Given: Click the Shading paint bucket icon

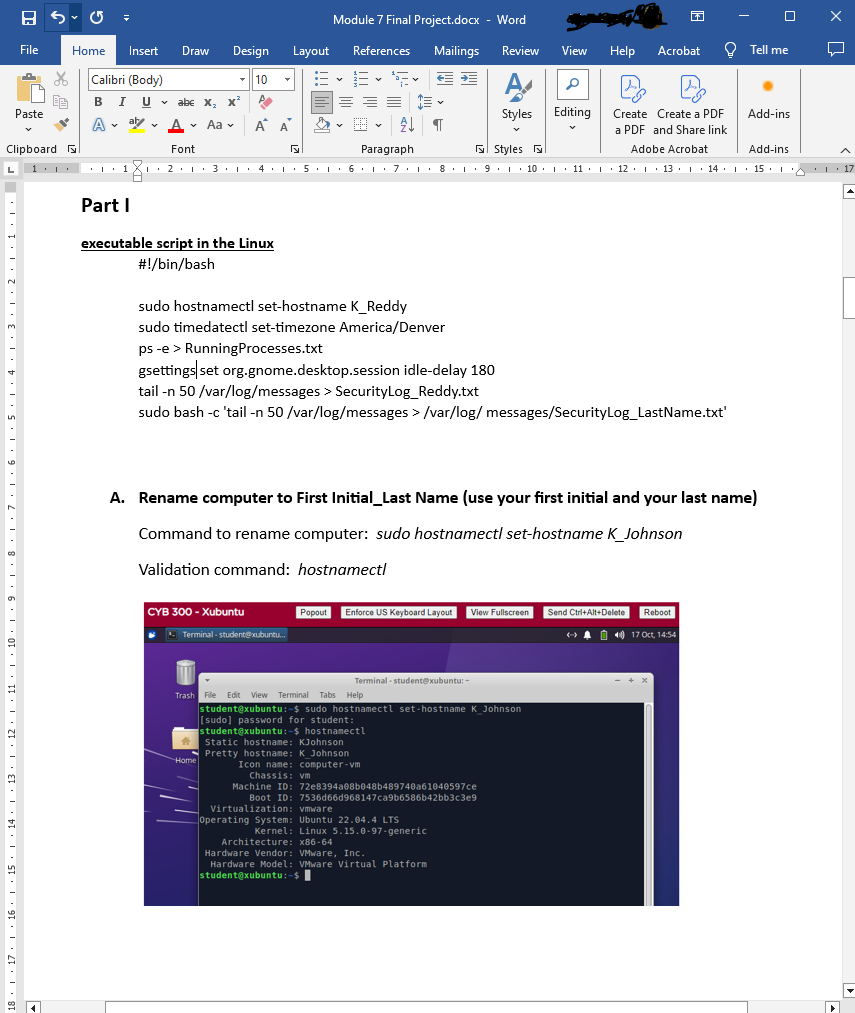Looking at the screenshot, I should pyautogui.click(x=322, y=125).
